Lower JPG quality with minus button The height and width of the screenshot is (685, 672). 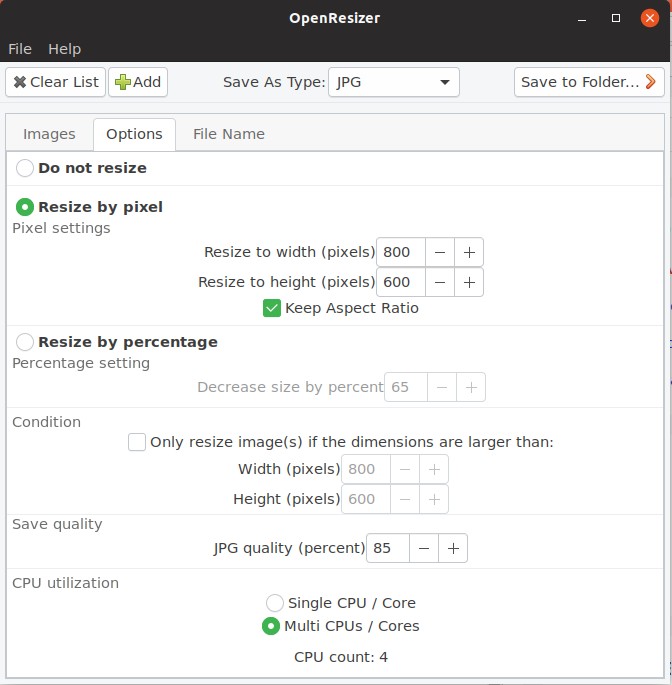click(x=424, y=548)
